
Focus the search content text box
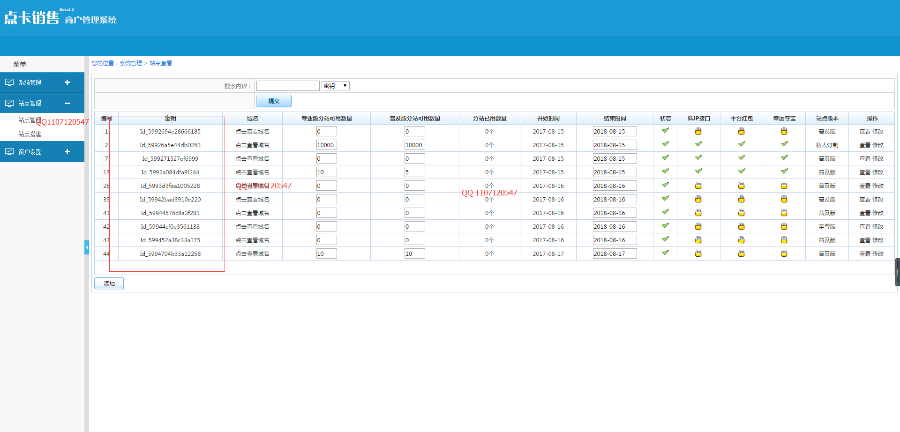[288, 85]
